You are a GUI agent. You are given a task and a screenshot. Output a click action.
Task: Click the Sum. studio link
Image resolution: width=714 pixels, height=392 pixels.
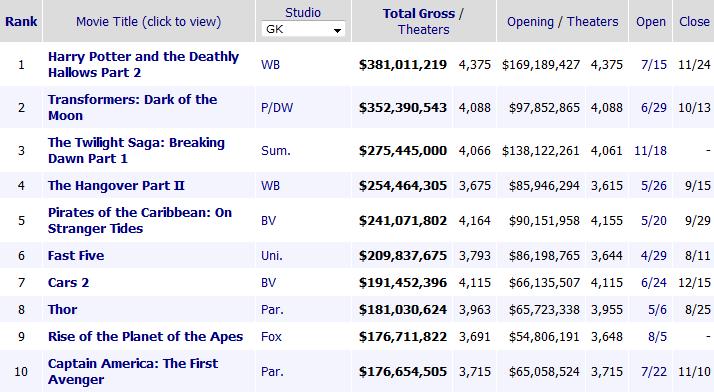(x=275, y=151)
